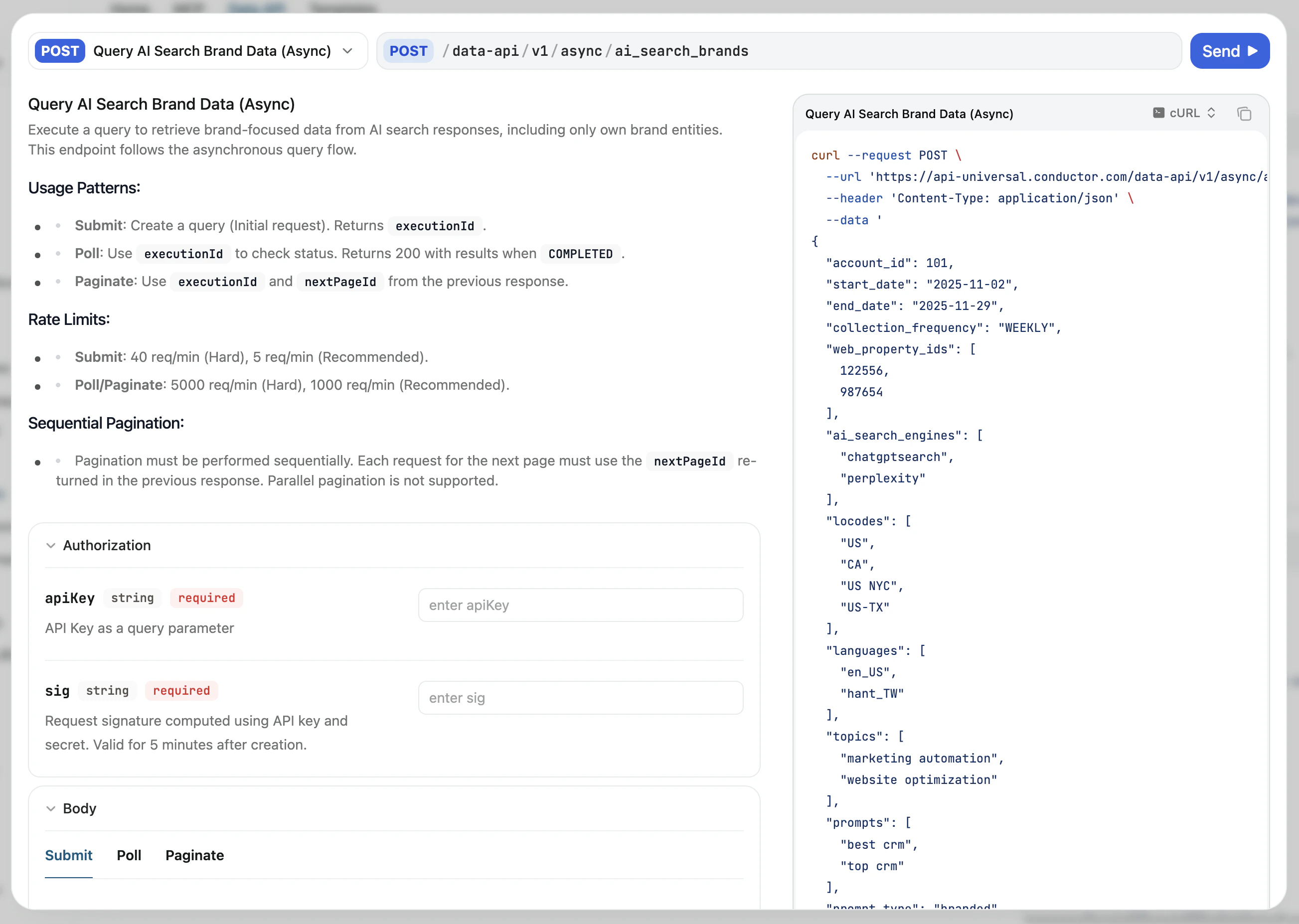1299x924 pixels.
Task: Click the nextPageId code in Paginate bullet
Action: [x=340, y=282]
